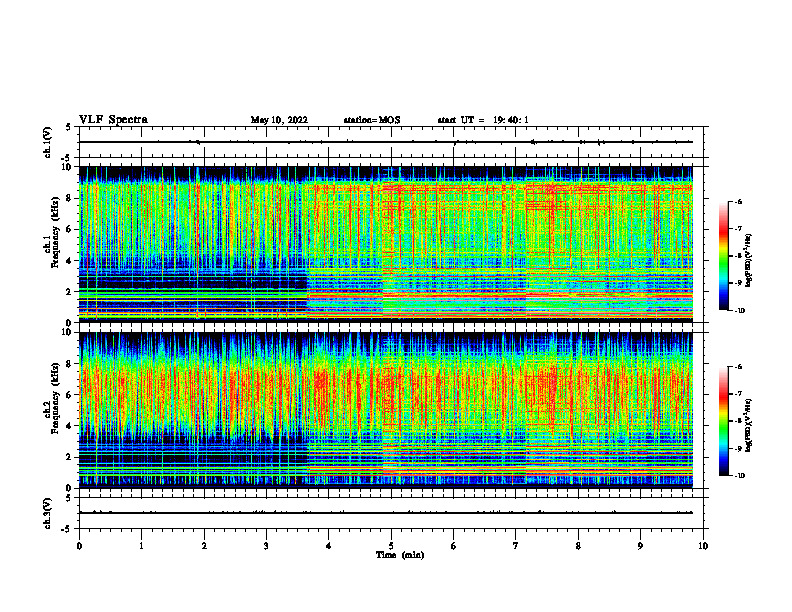Screen dimensions: 792x612
Task: Click the "-5" volt tick on ch.1(V) axis
Action: pyautogui.click(x=67, y=158)
